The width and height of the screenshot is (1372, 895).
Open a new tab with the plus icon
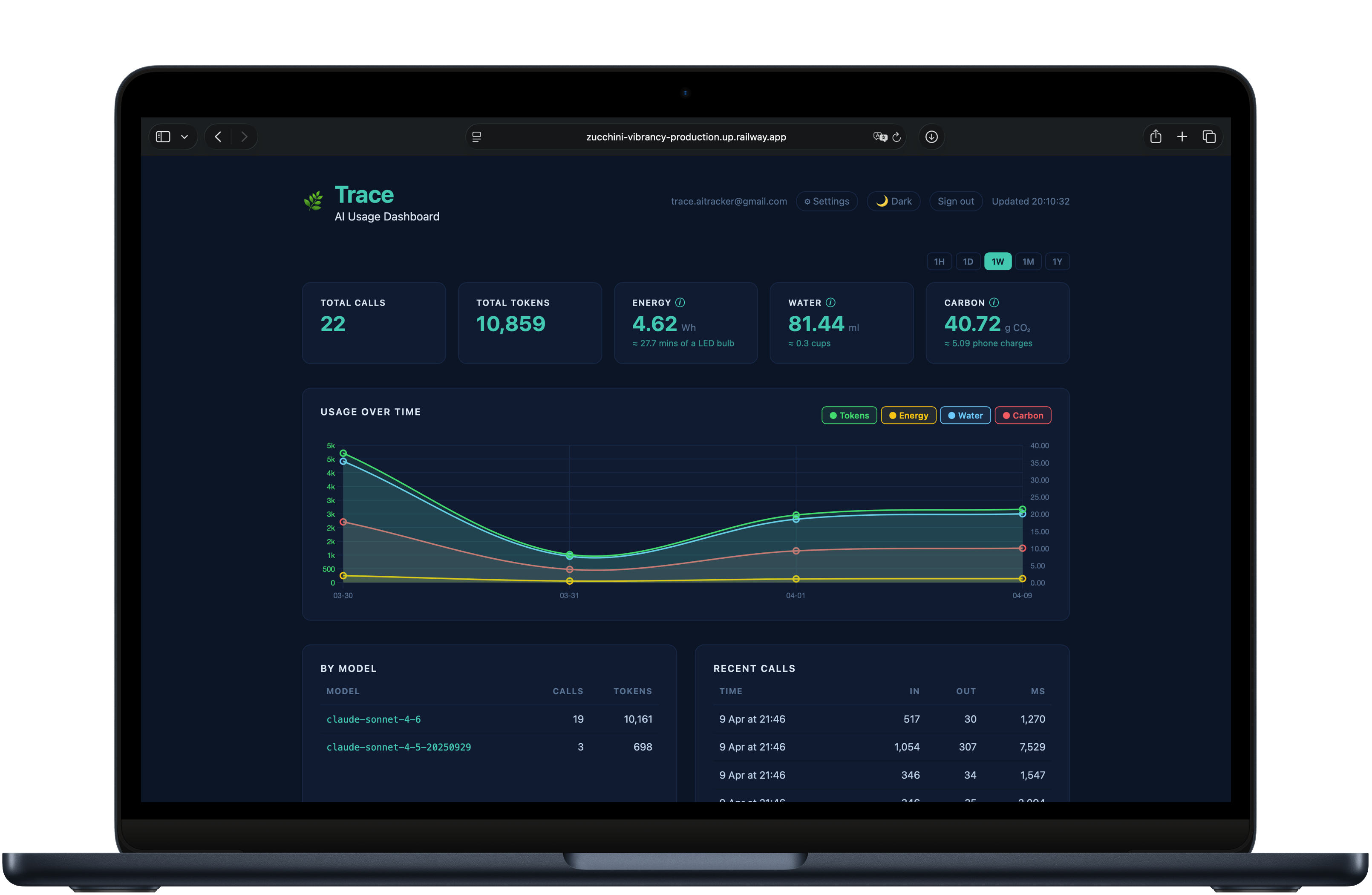1182,137
